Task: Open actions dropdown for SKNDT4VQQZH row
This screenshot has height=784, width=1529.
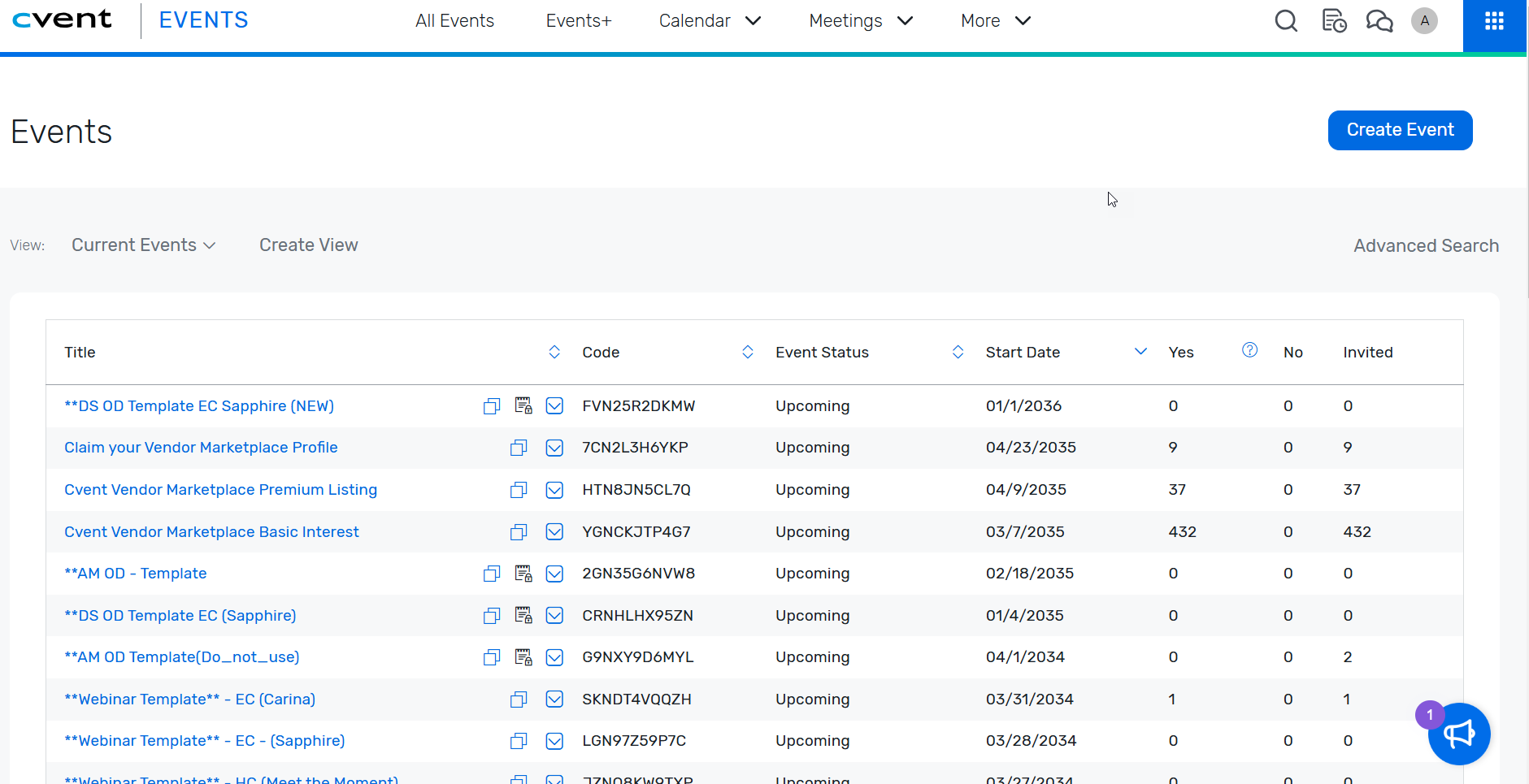Action: 554,699
